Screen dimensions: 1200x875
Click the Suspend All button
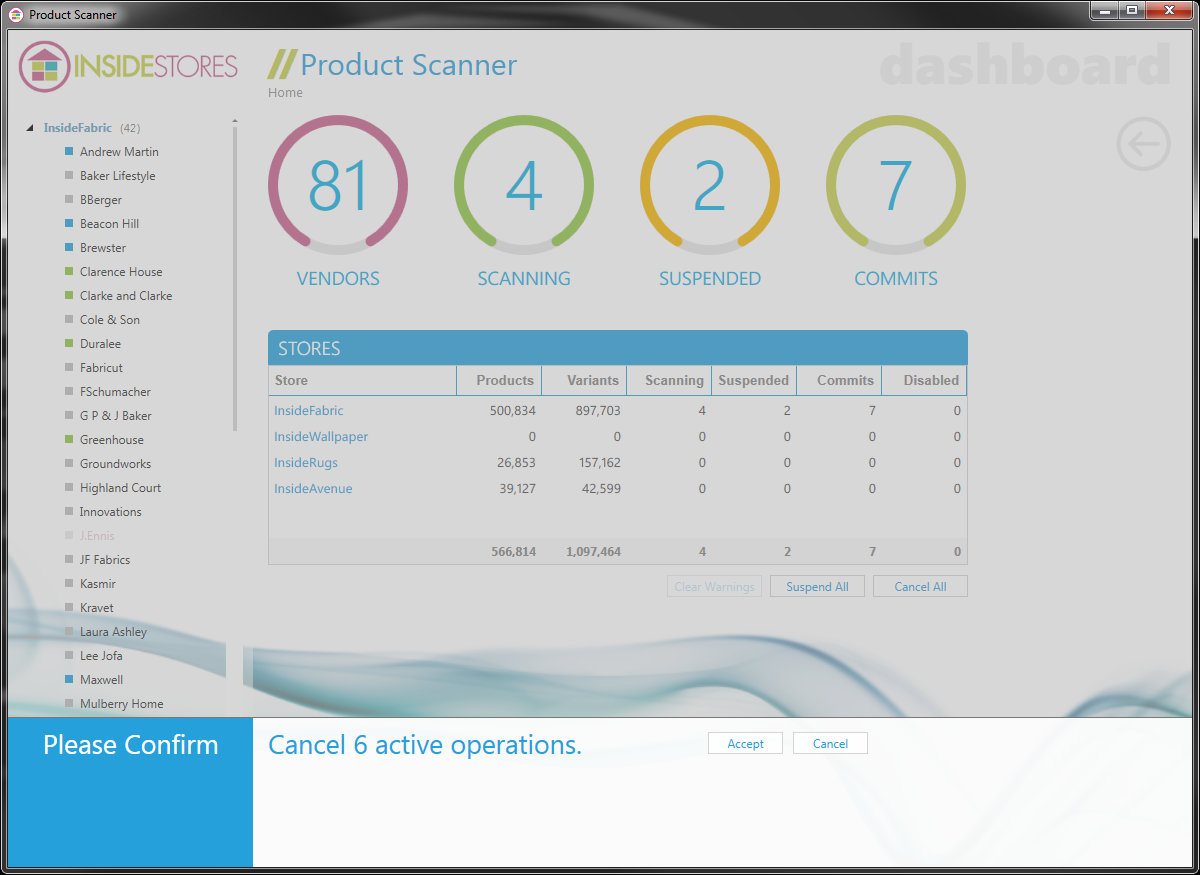(x=817, y=587)
